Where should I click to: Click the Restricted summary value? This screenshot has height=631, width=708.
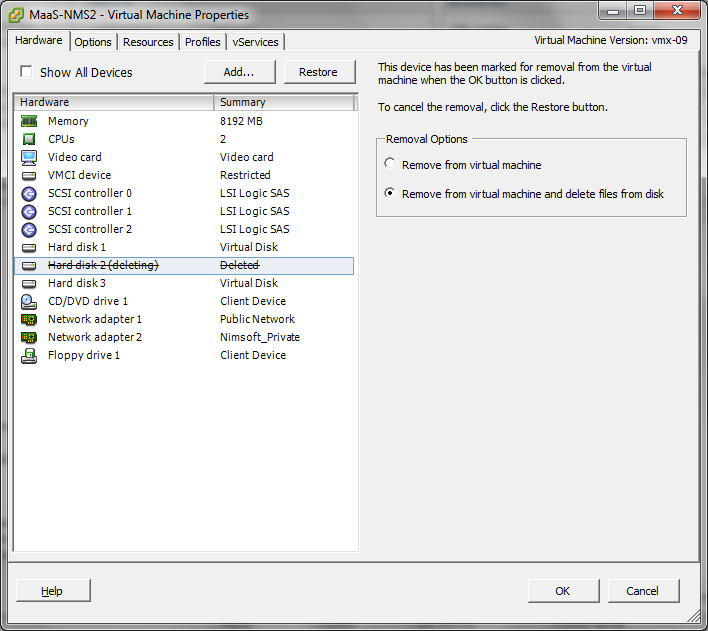coord(245,175)
